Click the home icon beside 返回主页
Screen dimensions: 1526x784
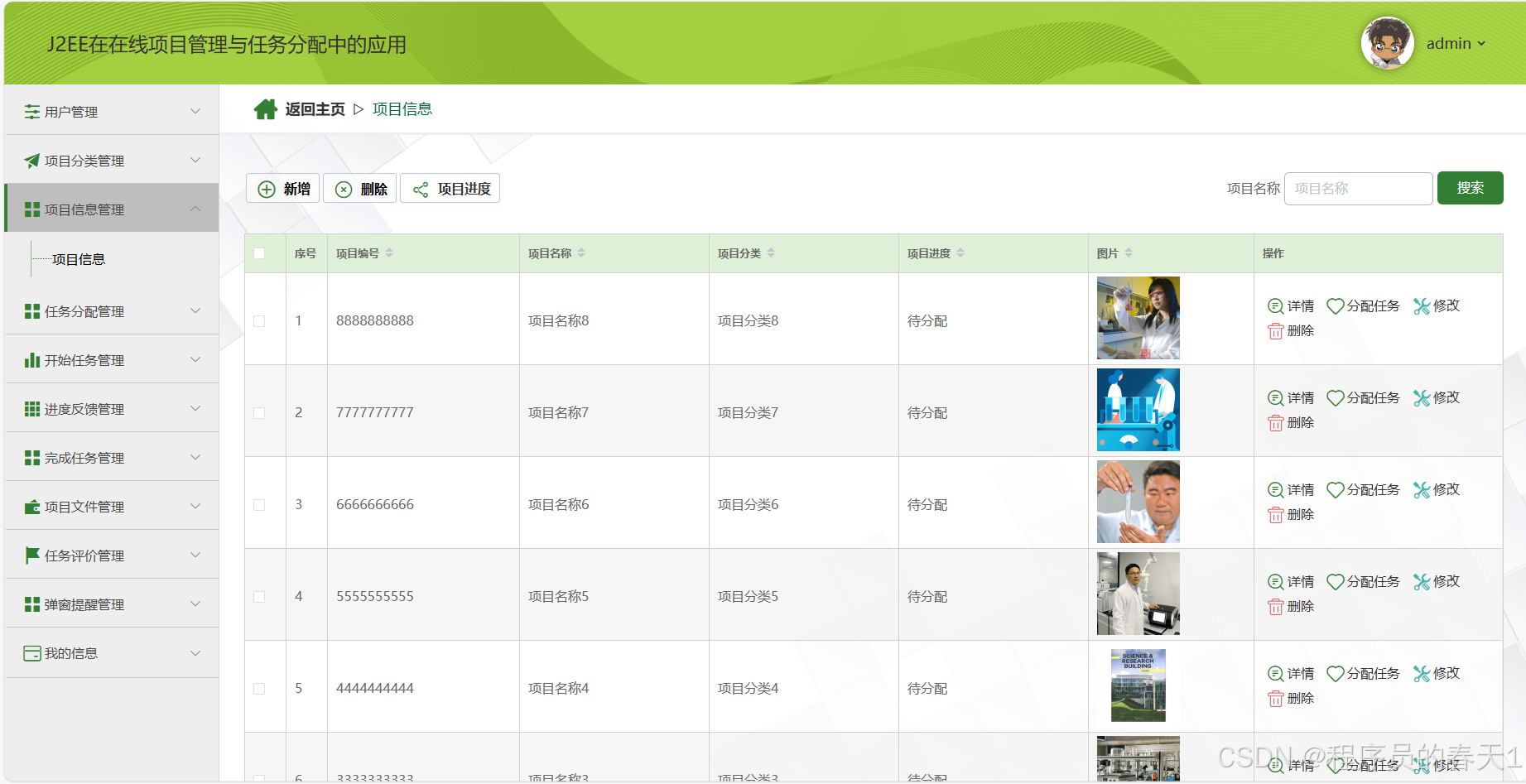(x=266, y=109)
